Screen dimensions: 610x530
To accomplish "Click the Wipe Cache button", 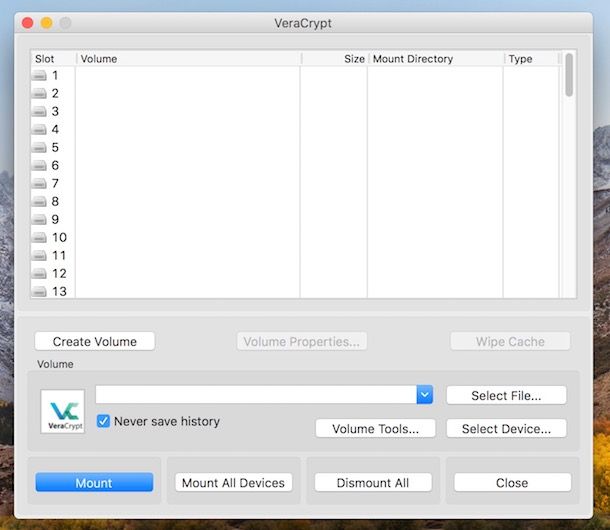I will tap(510, 341).
